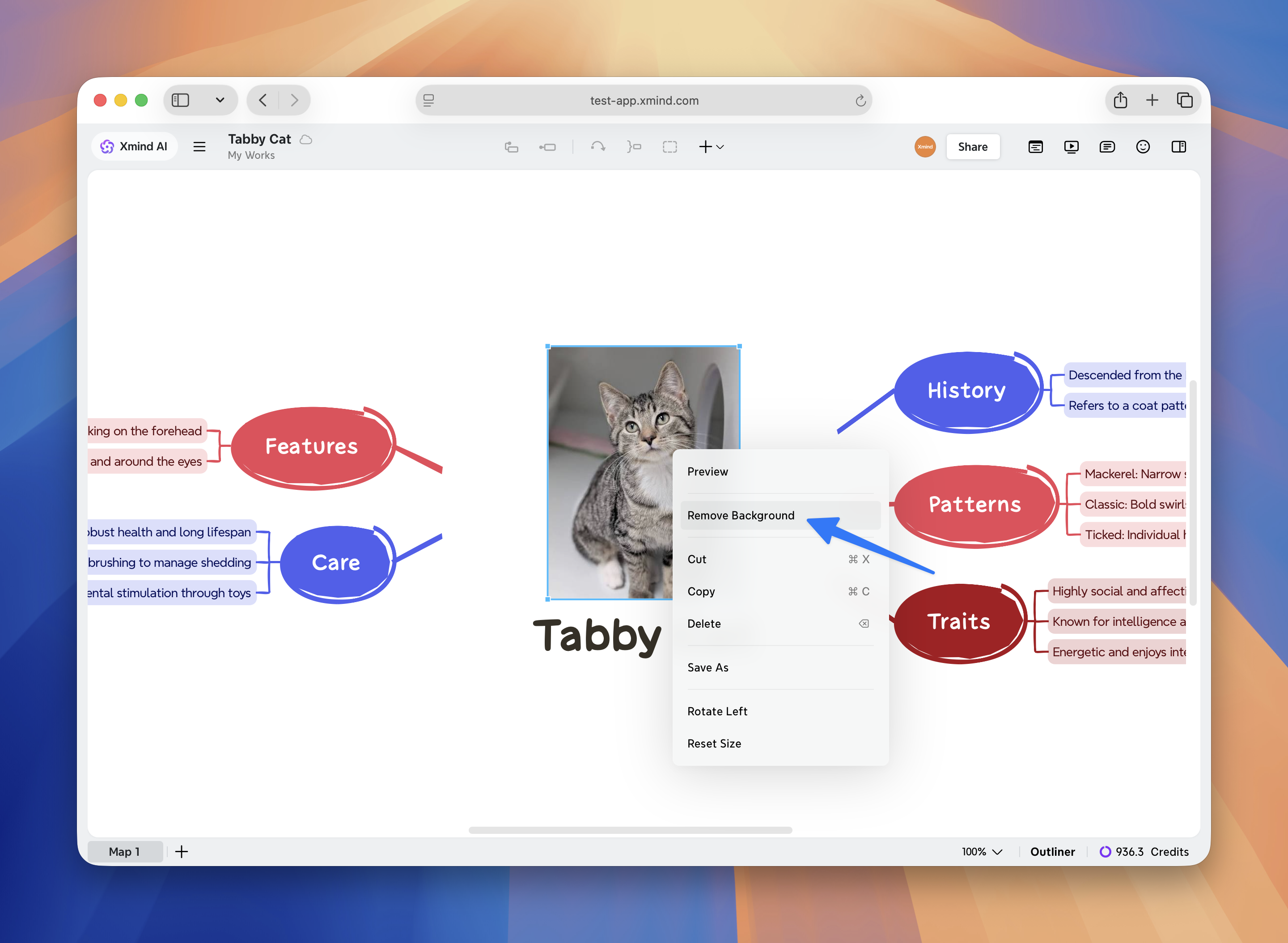Image resolution: width=1288 pixels, height=943 pixels.
Task: Click the test-app.xmind.com address bar
Action: (x=644, y=101)
